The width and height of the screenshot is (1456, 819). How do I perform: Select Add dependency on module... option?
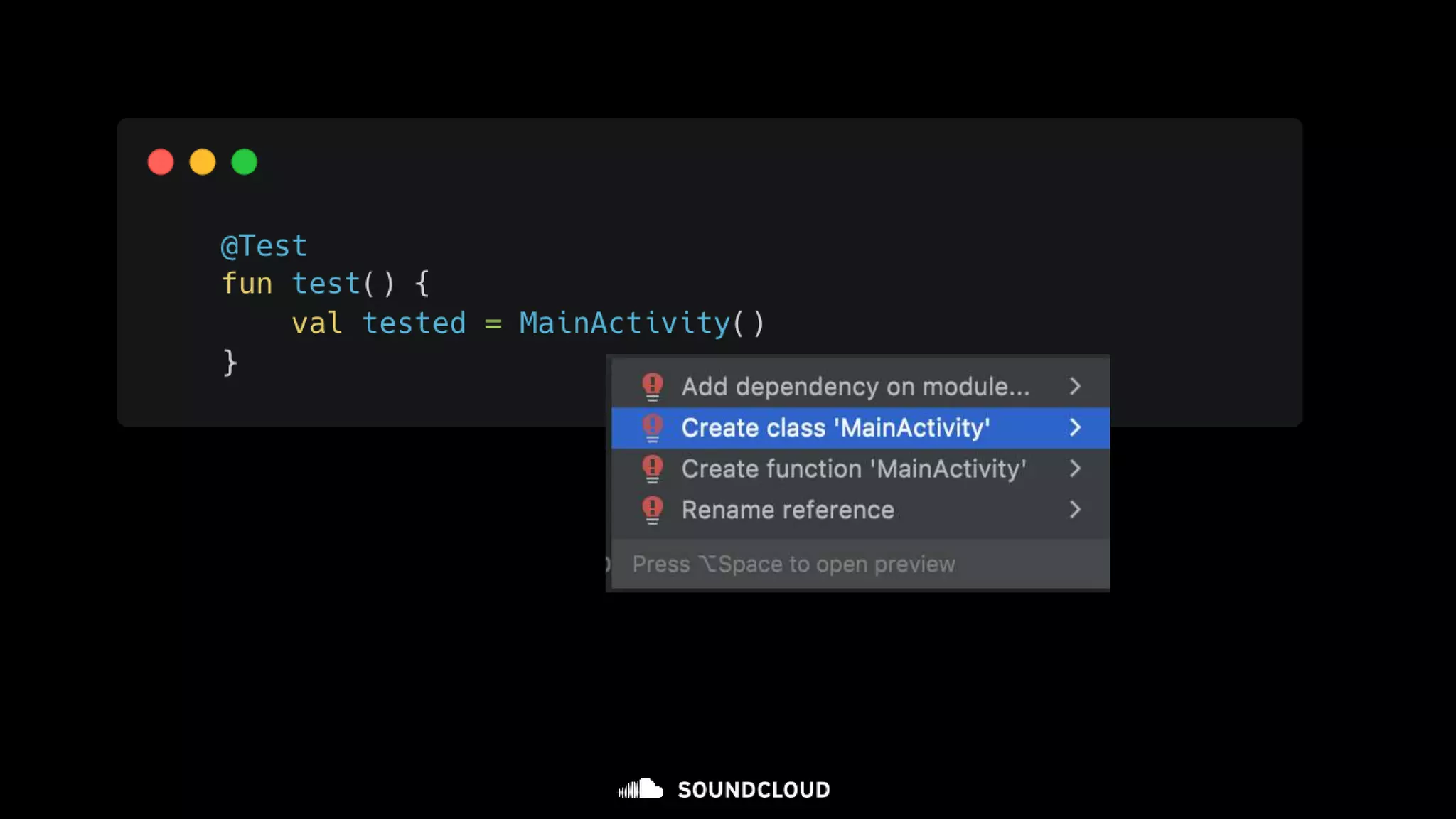pos(855,387)
